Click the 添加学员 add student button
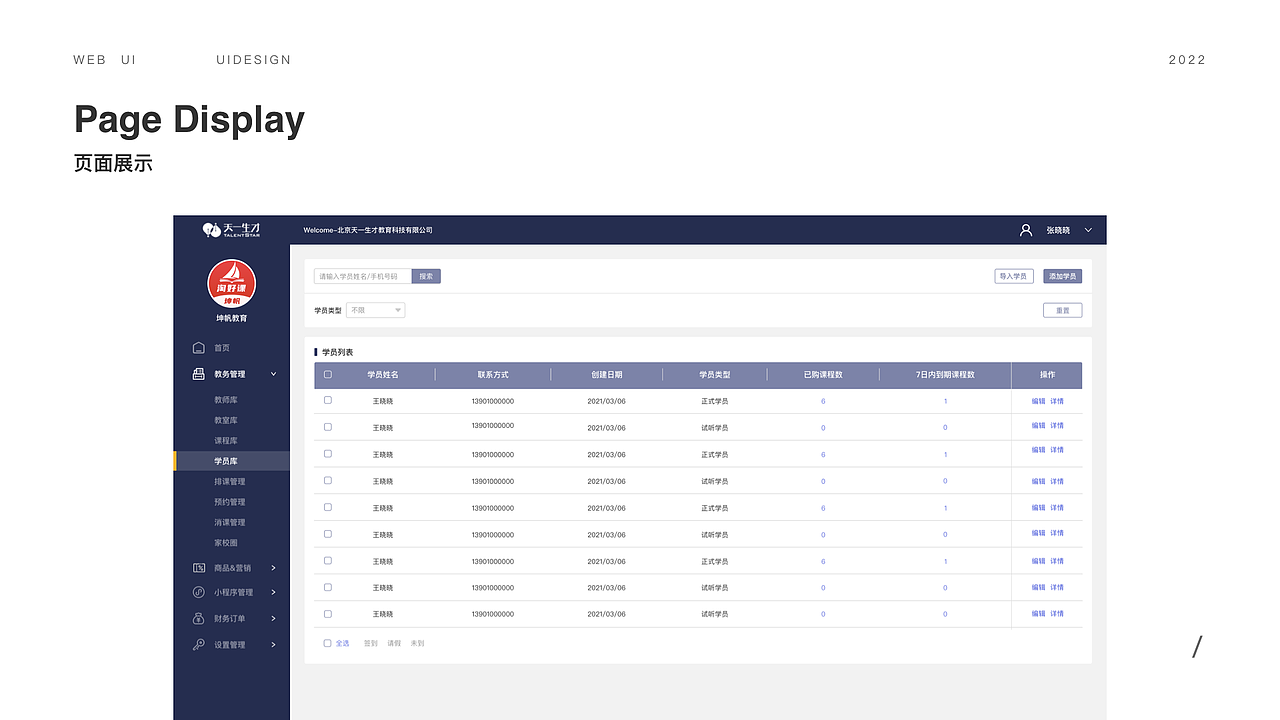 click(x=1063, y=276)
